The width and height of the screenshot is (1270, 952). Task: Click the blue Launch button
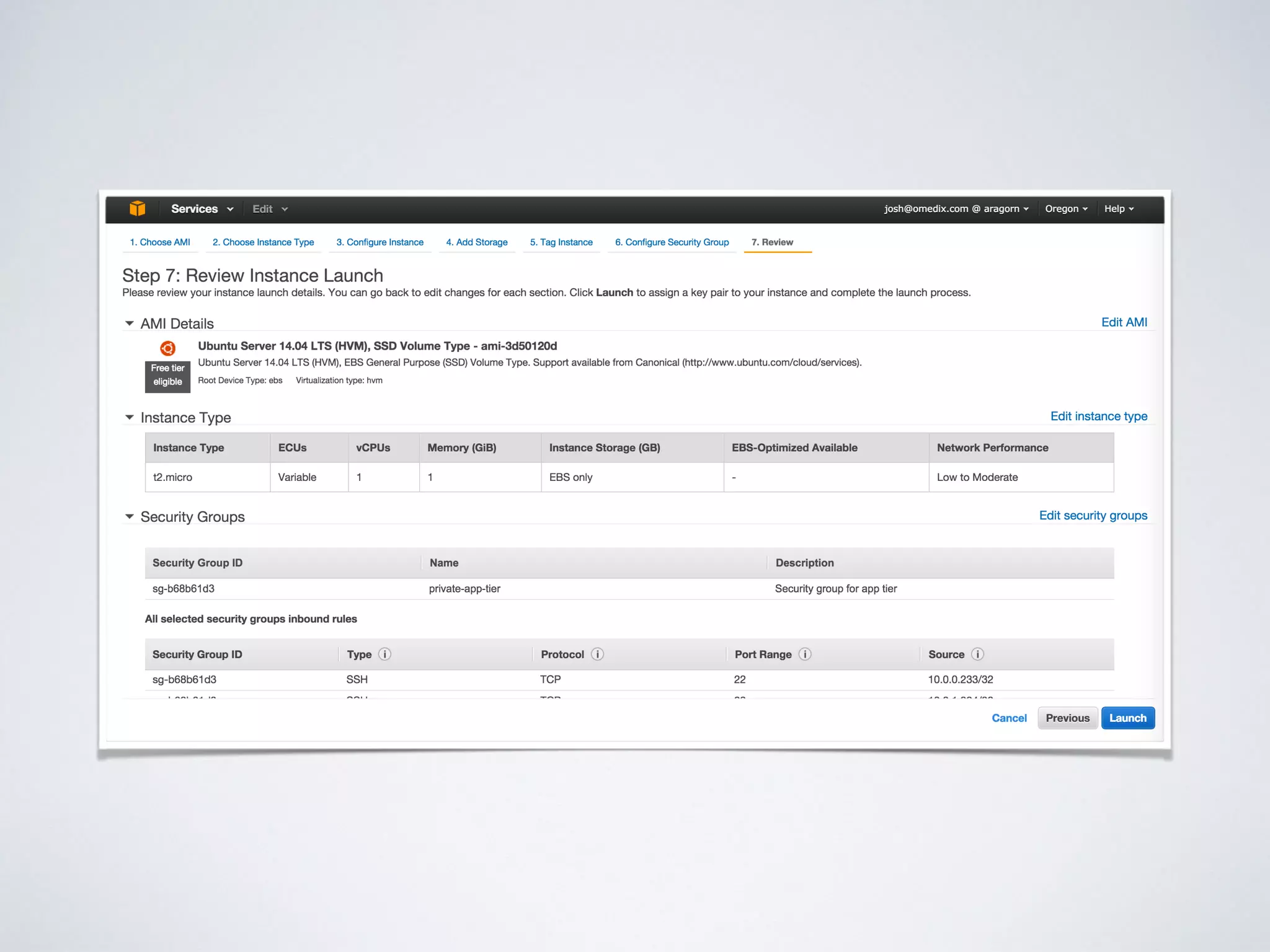1127,718
